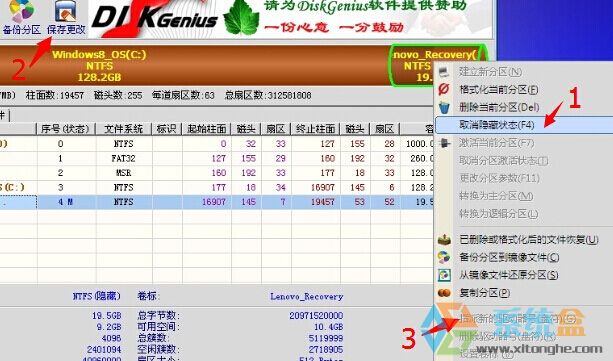Click the 复制分区 menu icon
Viewport: 613px width, 361px height.
point(444,293)
